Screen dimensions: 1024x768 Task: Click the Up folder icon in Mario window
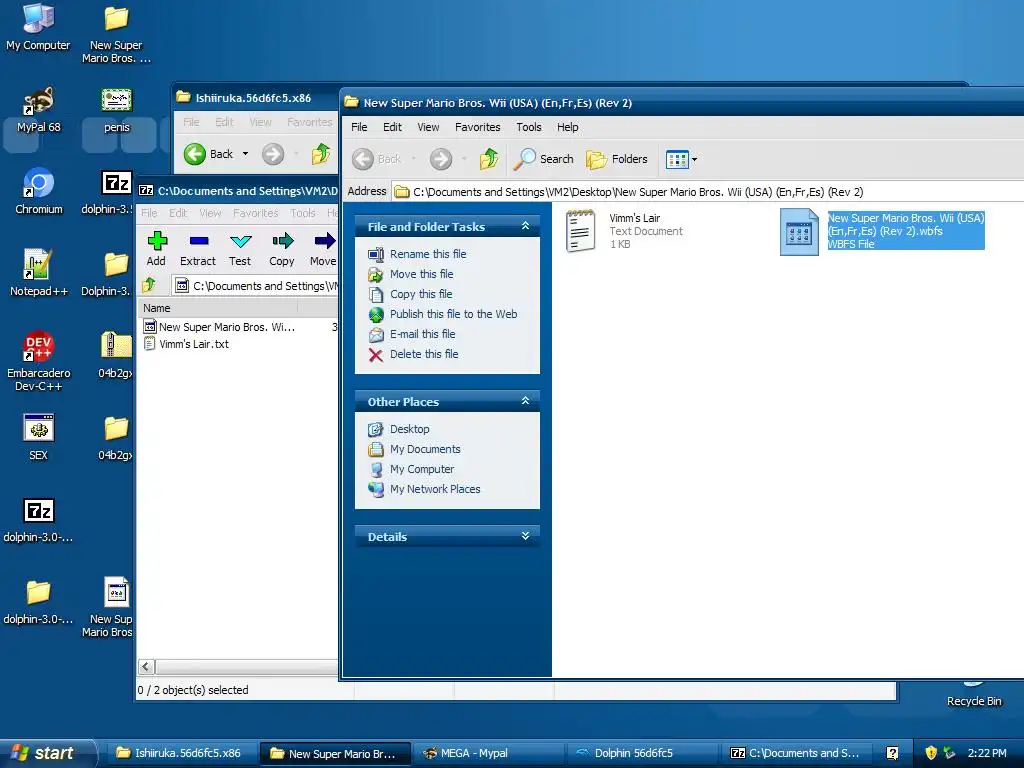[488, 159]
